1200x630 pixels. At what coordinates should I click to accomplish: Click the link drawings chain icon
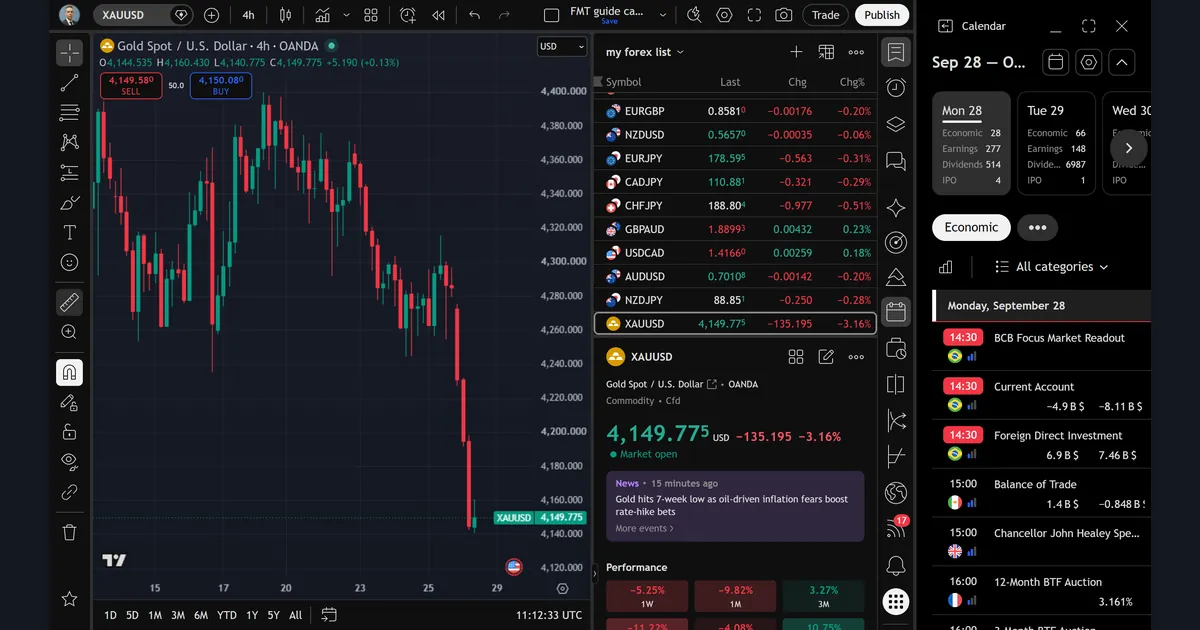point(69,491)
